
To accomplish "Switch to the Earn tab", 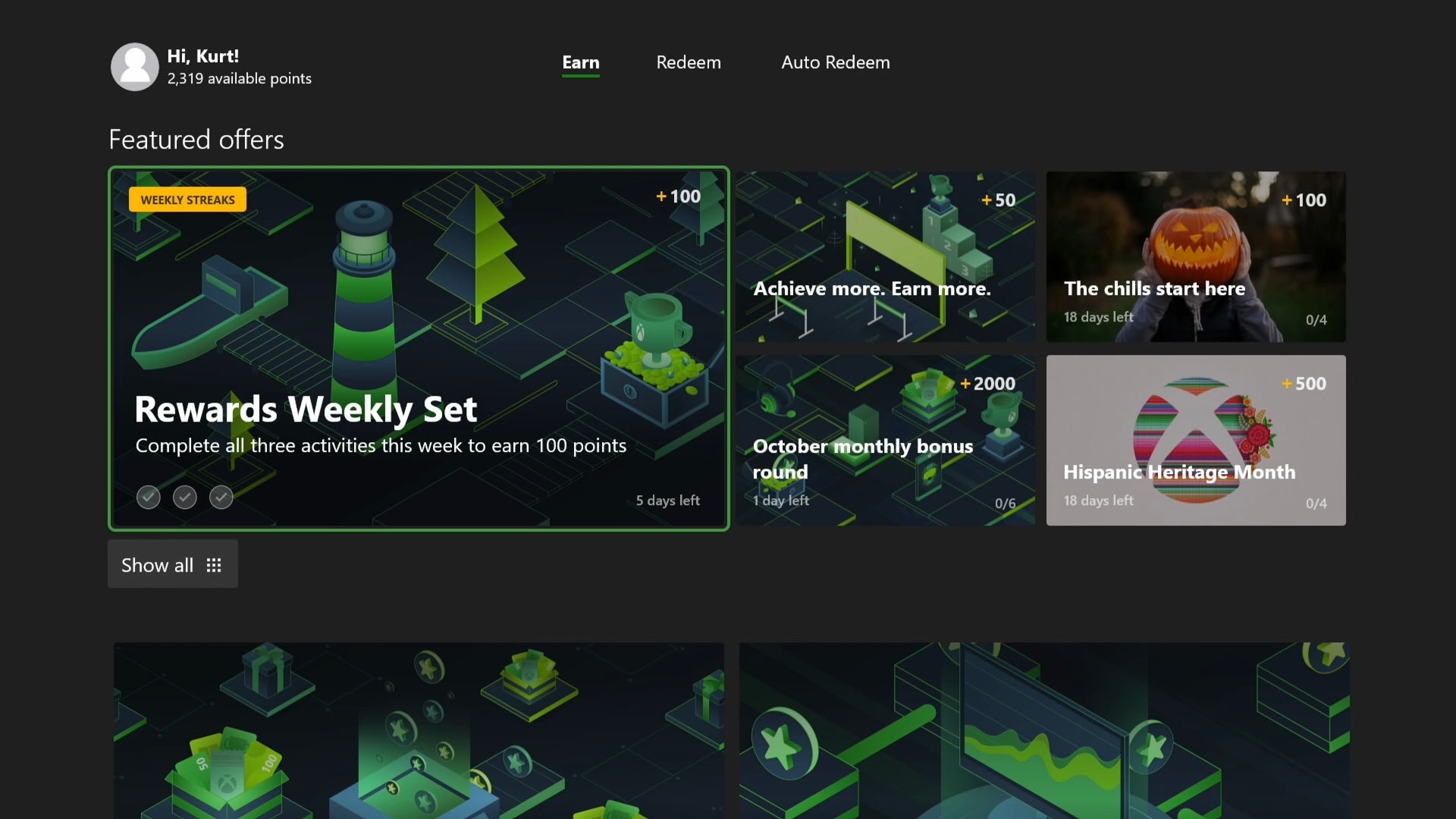I will tap(580, 62).
